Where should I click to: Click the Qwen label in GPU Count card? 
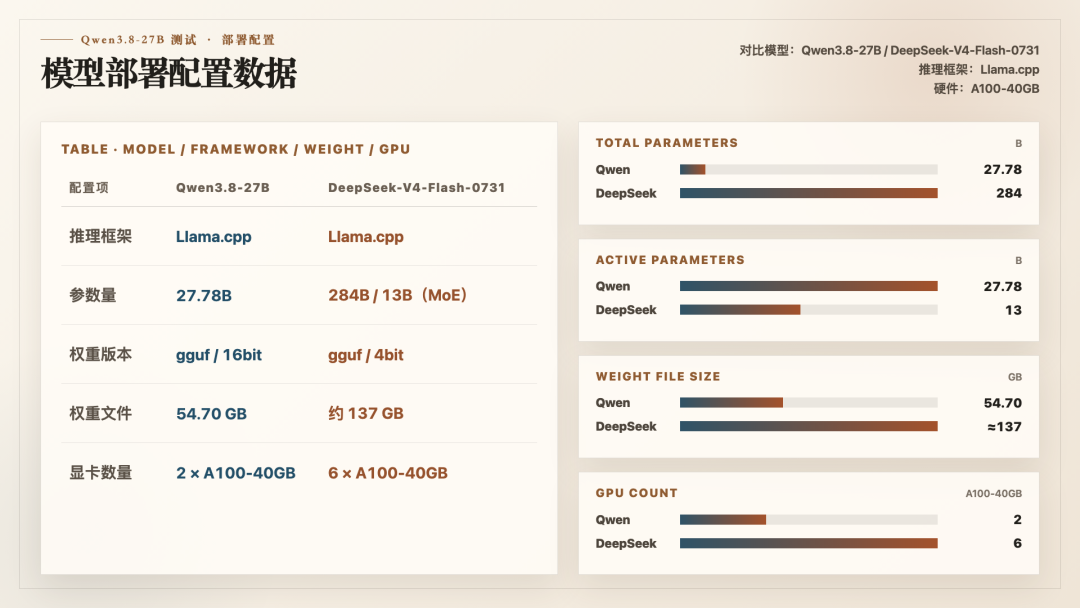[613, 520]
